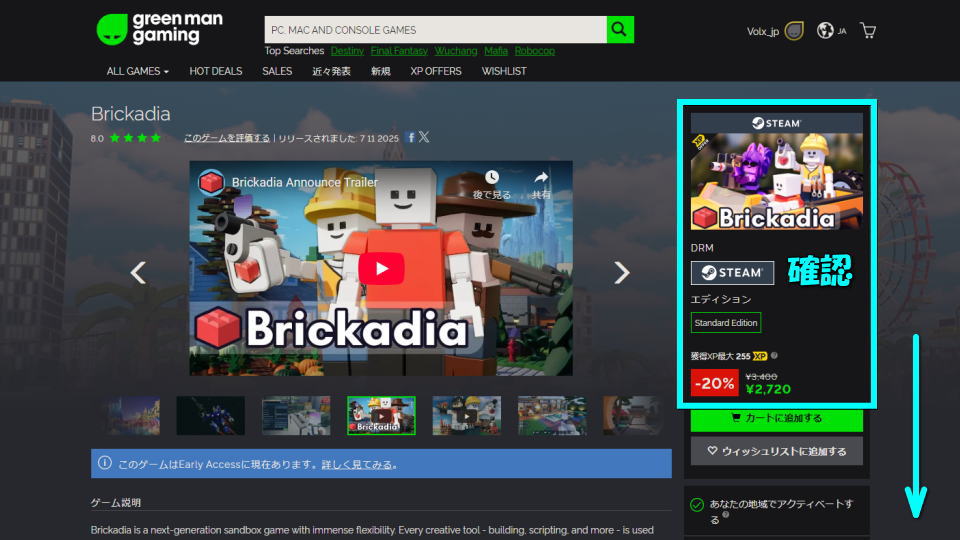This screenshot has width=960, height=540.
Task: Focus the PC, MAC AND CONSOLE GAMES search field
Action: click(435, 29)
